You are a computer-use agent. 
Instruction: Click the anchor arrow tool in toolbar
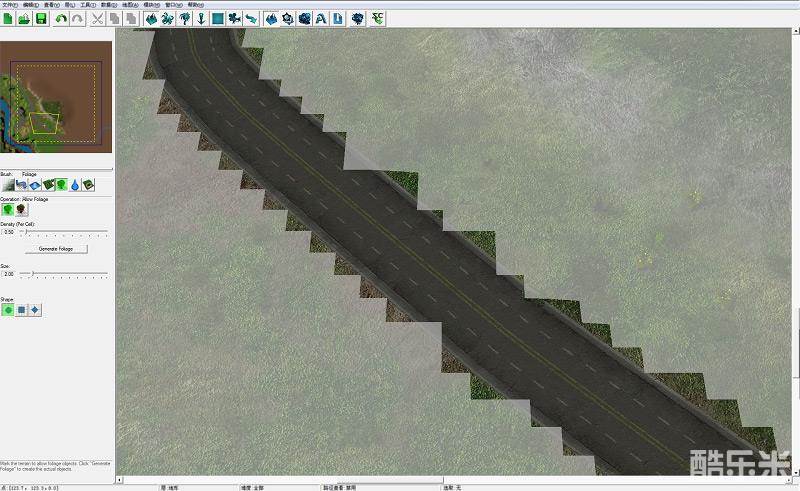click(x=200, y=19)
